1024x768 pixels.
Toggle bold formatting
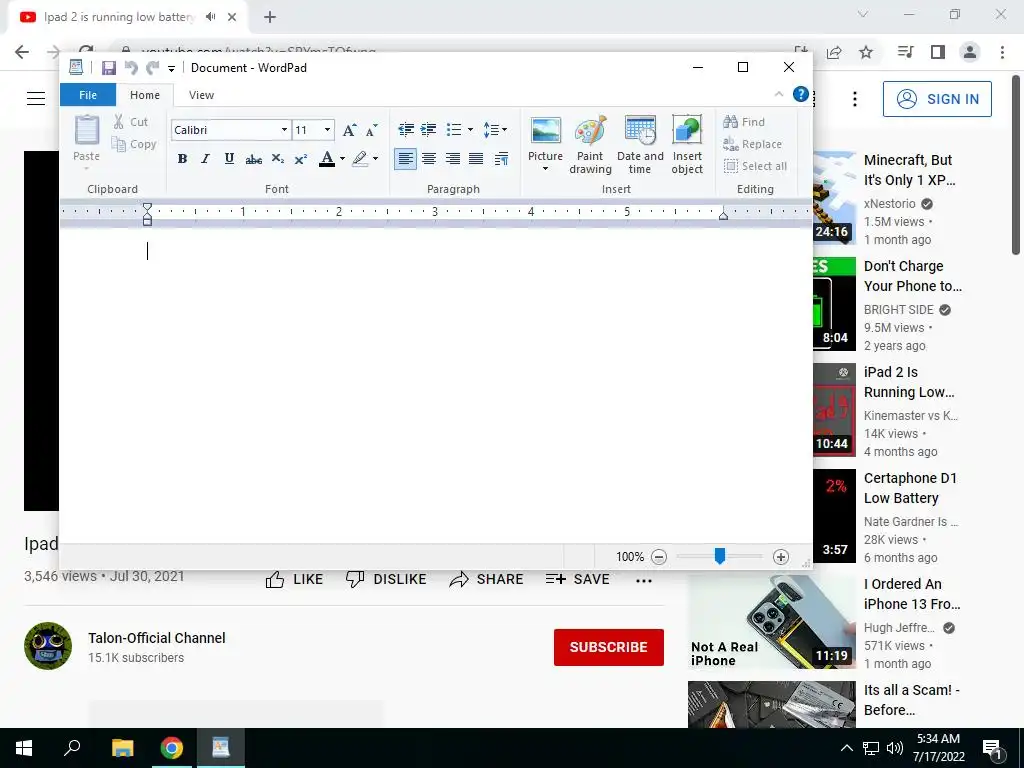click(x=182, y=158)
